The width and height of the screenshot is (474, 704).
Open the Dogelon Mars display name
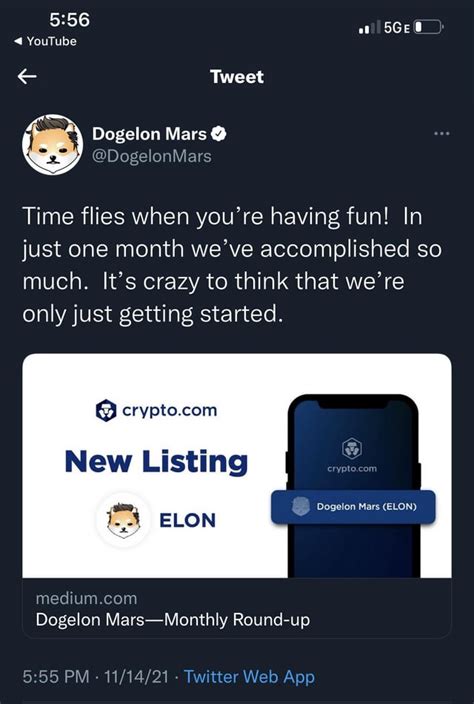click(149, 134)
